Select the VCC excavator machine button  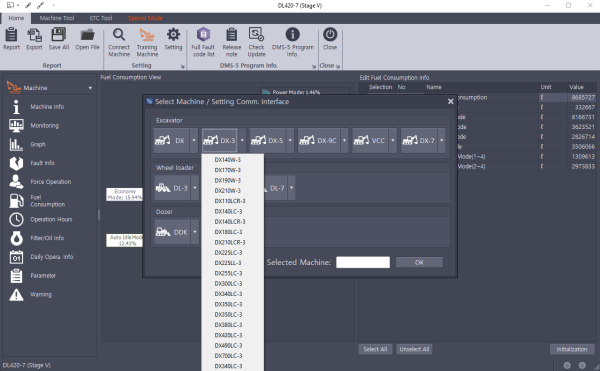370,140
